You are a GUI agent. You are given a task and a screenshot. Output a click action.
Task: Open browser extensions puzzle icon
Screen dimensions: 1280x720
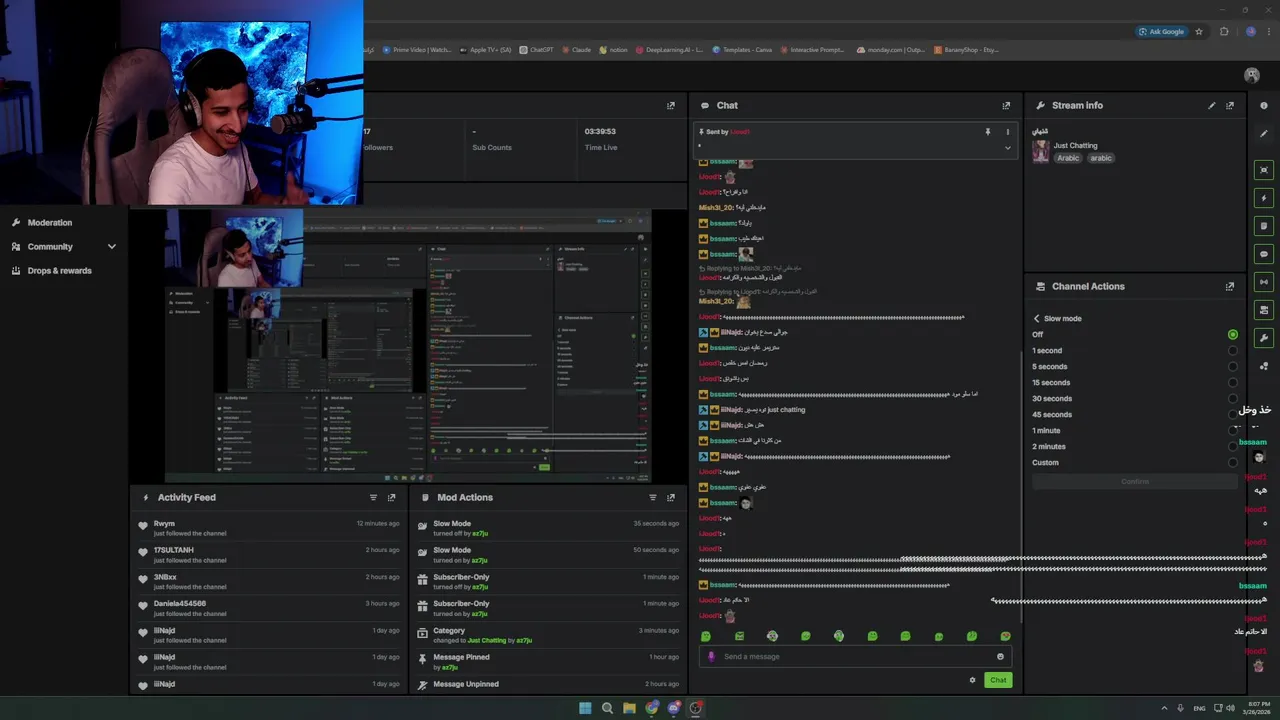pos(1224,31)
